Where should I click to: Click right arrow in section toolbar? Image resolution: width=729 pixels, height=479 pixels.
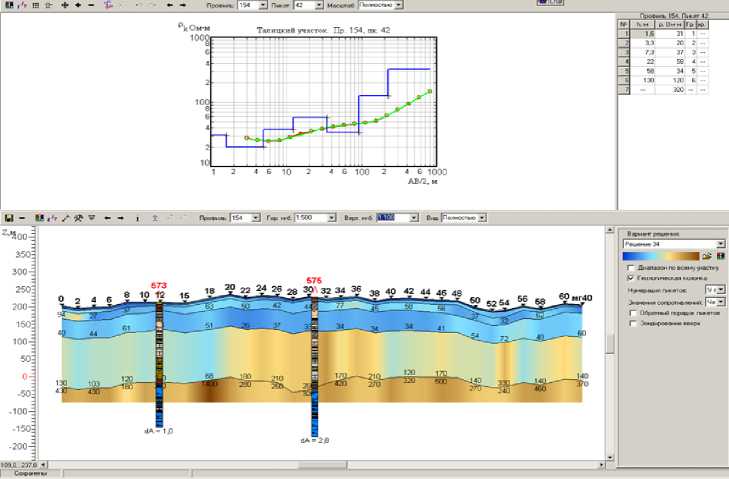[x=120, y=217]
